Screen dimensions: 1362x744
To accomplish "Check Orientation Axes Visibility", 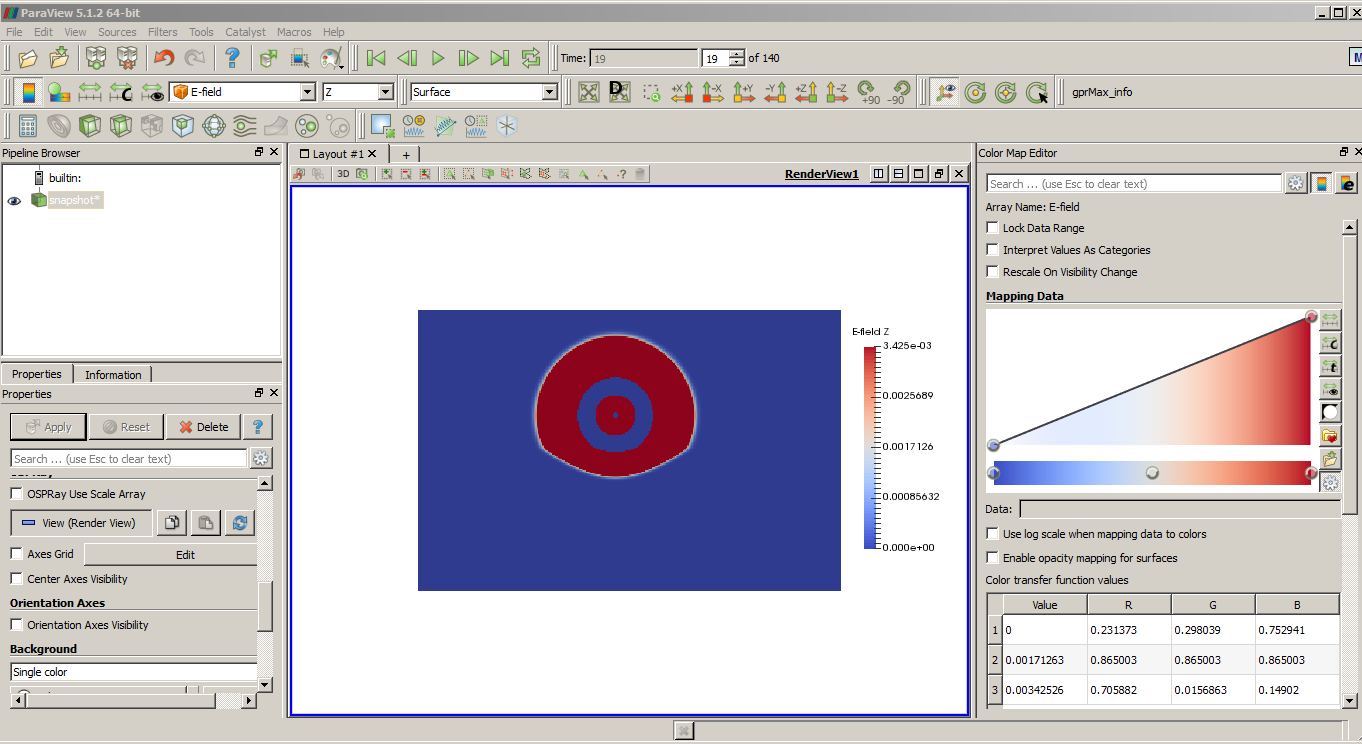I will [x=17, y=625].
